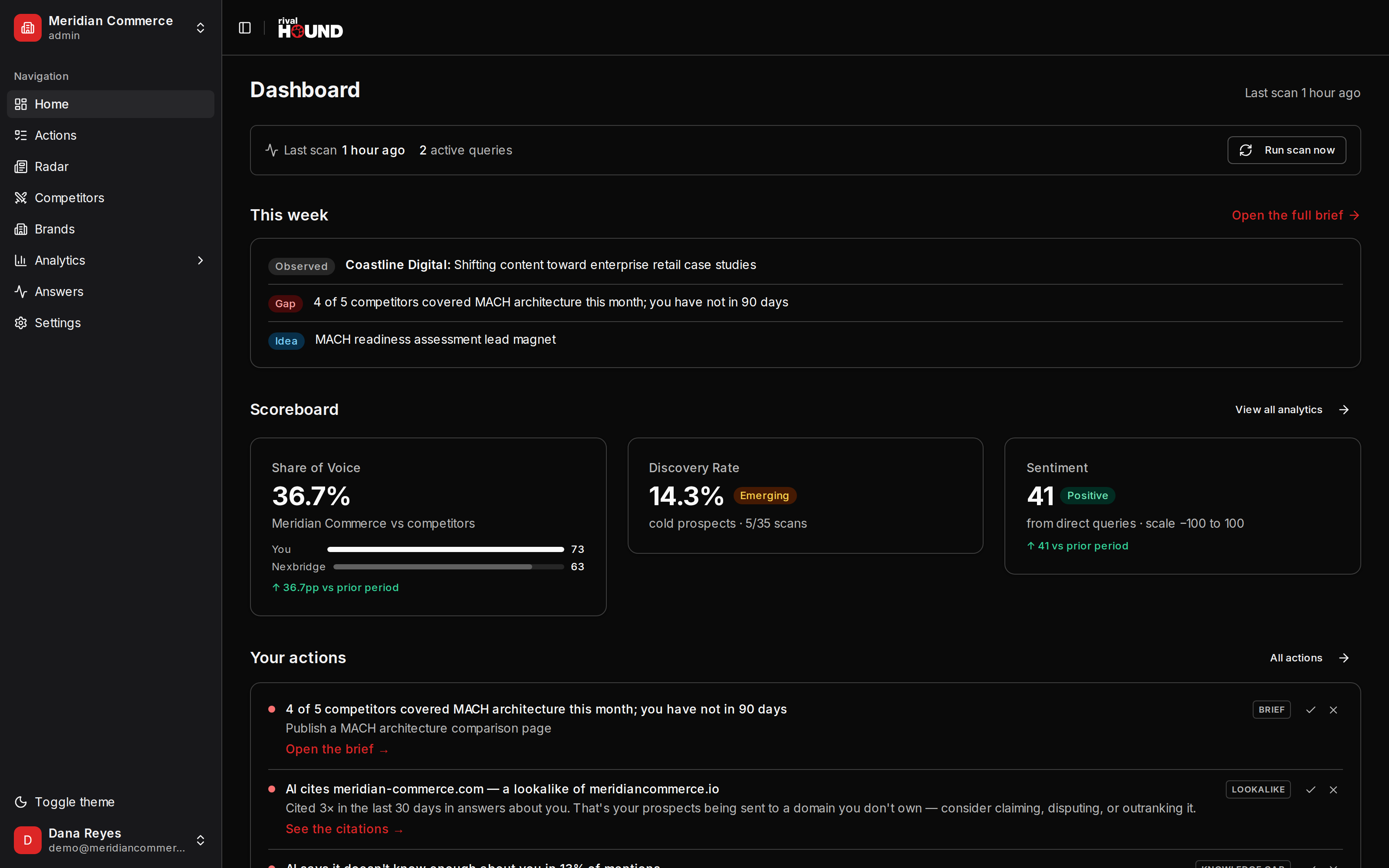Click the Observed tag on Coastline Digital row
The image size is (1389, 868).
click(x=301, y=266)
